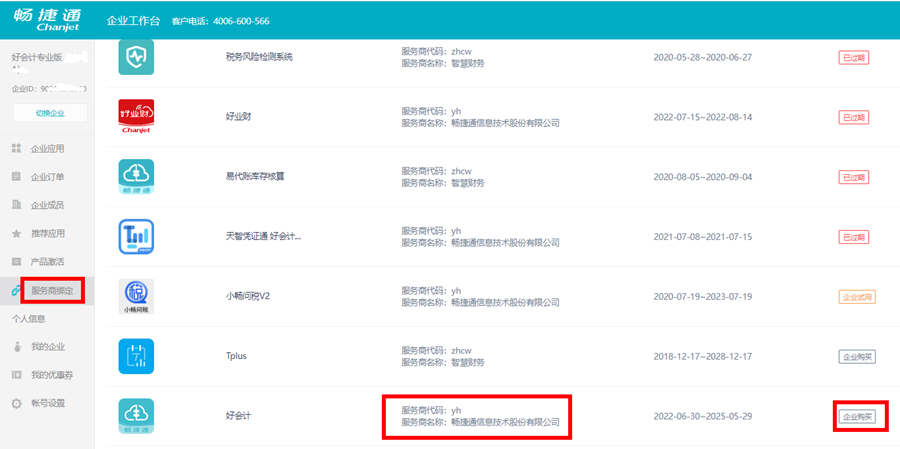Click the 企业成员 building icon in sidebar

tap(16, 205)
